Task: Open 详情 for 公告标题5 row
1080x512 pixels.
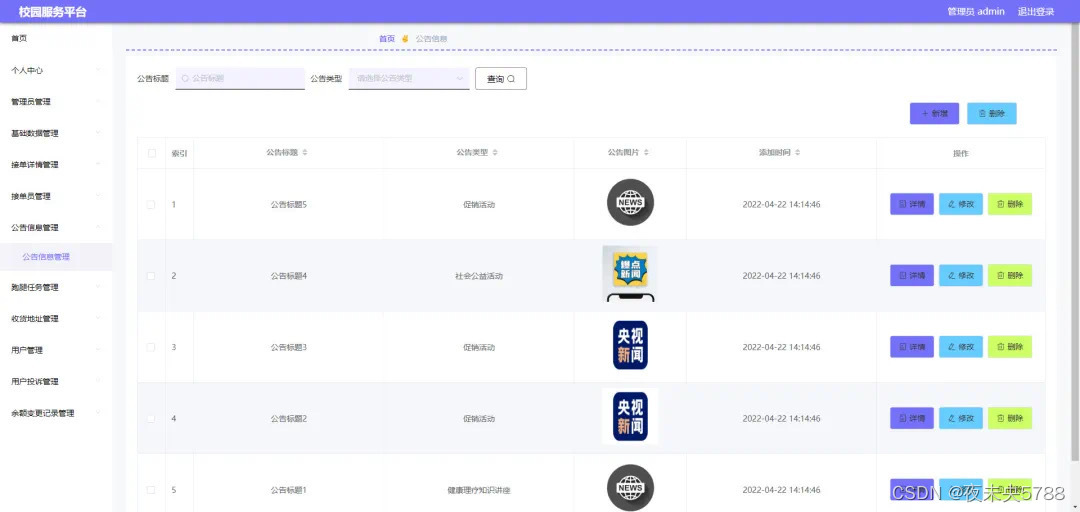Action: click(x=911, y=204)
